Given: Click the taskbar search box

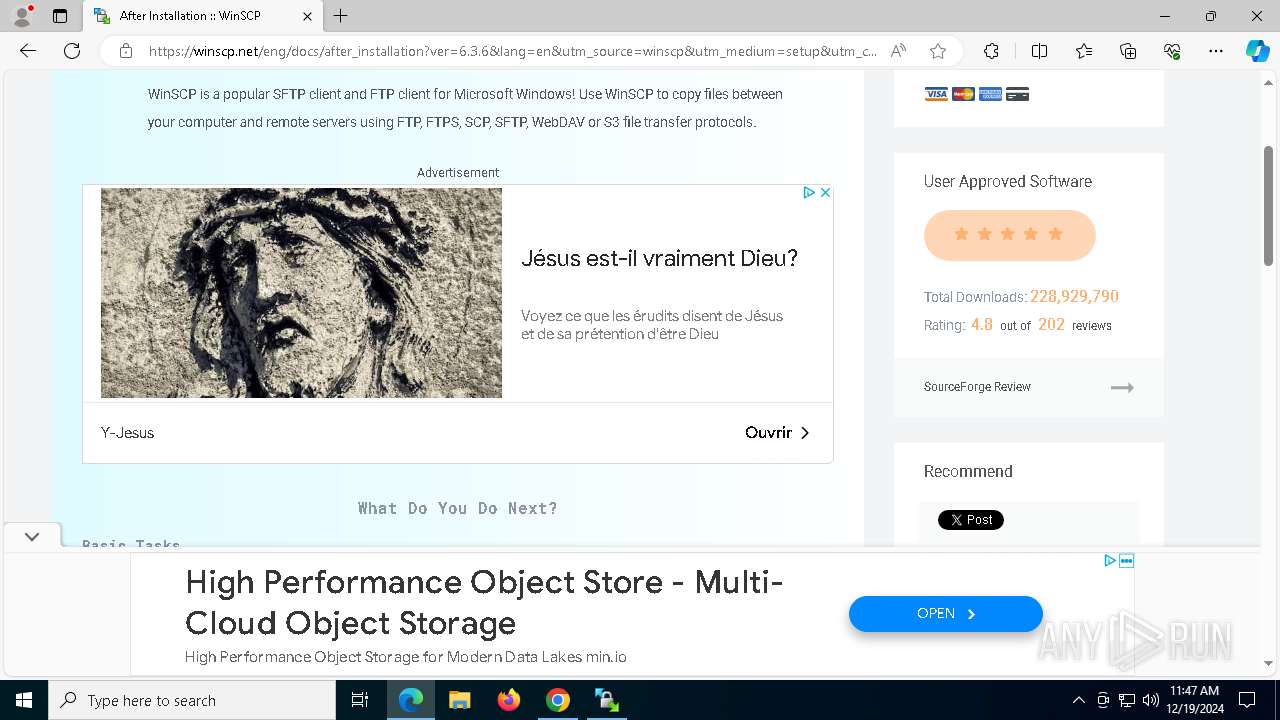Looking at the screenshot, I should tap(192, 700).
